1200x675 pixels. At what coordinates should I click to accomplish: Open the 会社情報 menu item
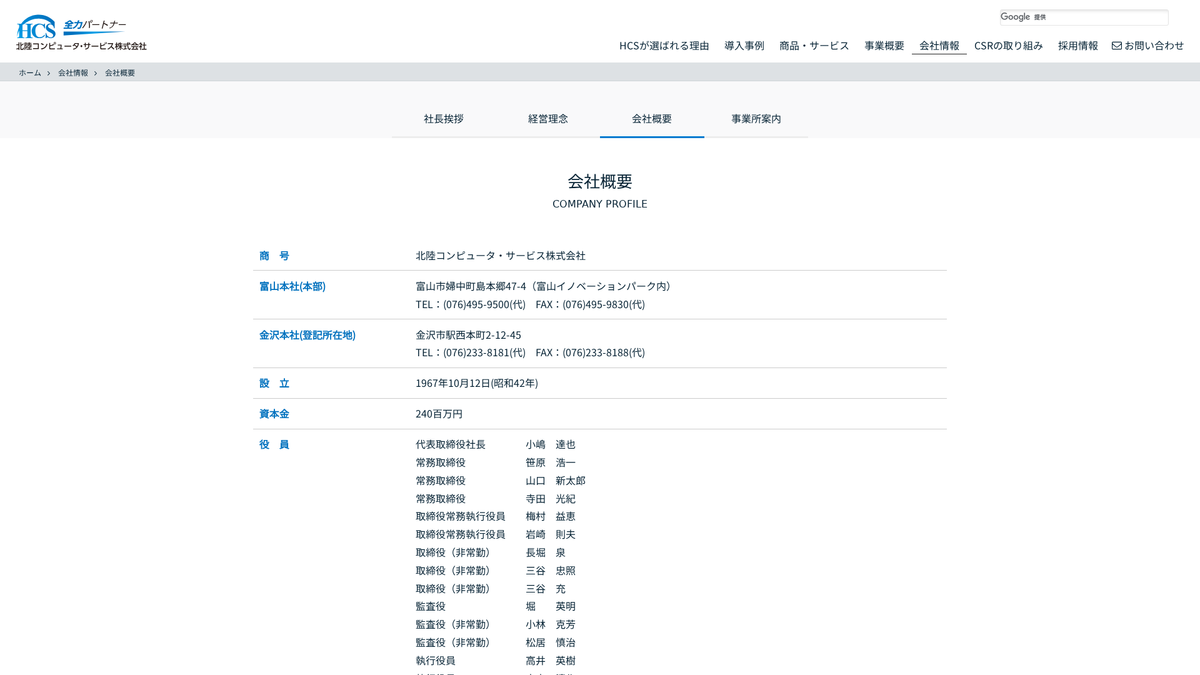939,46
